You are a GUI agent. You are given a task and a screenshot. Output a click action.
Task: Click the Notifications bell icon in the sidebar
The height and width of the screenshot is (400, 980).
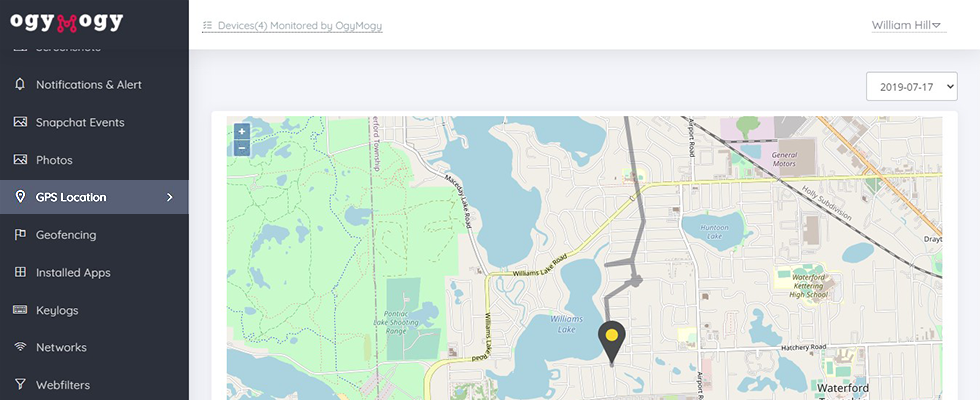[20, 84]
